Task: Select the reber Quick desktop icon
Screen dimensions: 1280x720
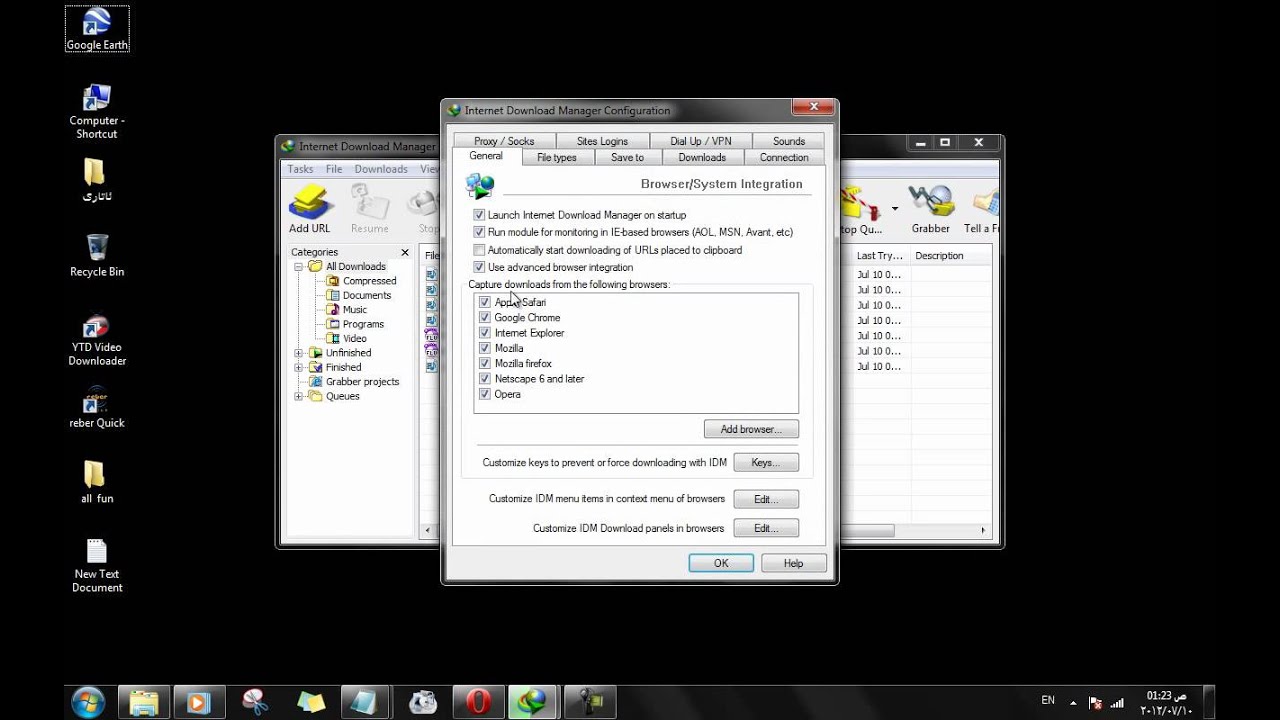Action: (x=97, y=408)
